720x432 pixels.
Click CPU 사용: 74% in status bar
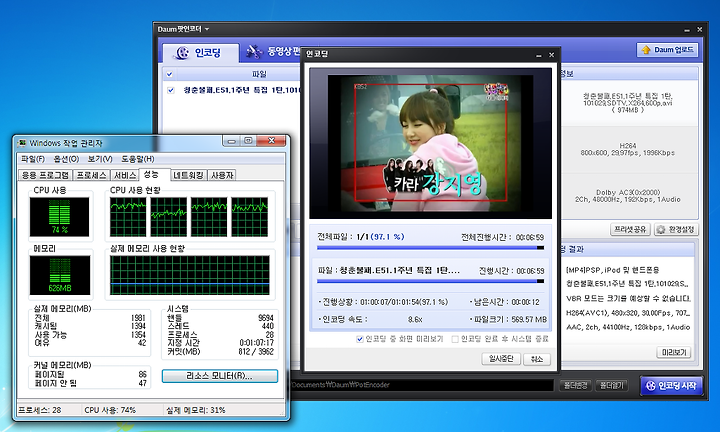(x=110, y=410)
